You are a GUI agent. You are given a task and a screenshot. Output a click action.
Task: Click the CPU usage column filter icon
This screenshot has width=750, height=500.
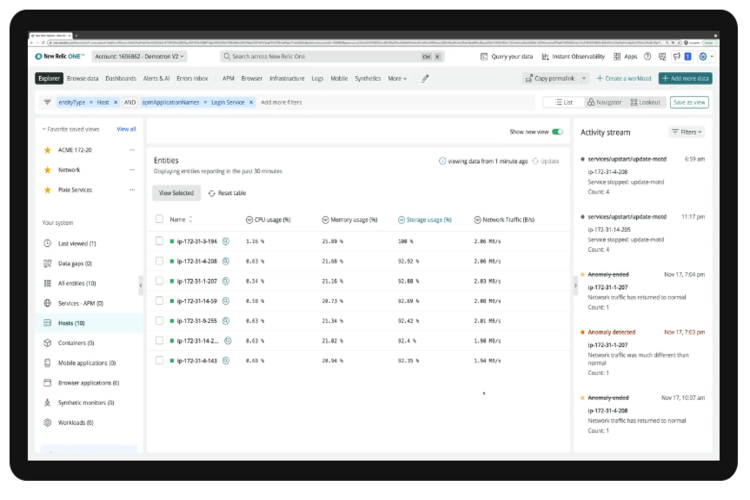click(x=249, y=220)
